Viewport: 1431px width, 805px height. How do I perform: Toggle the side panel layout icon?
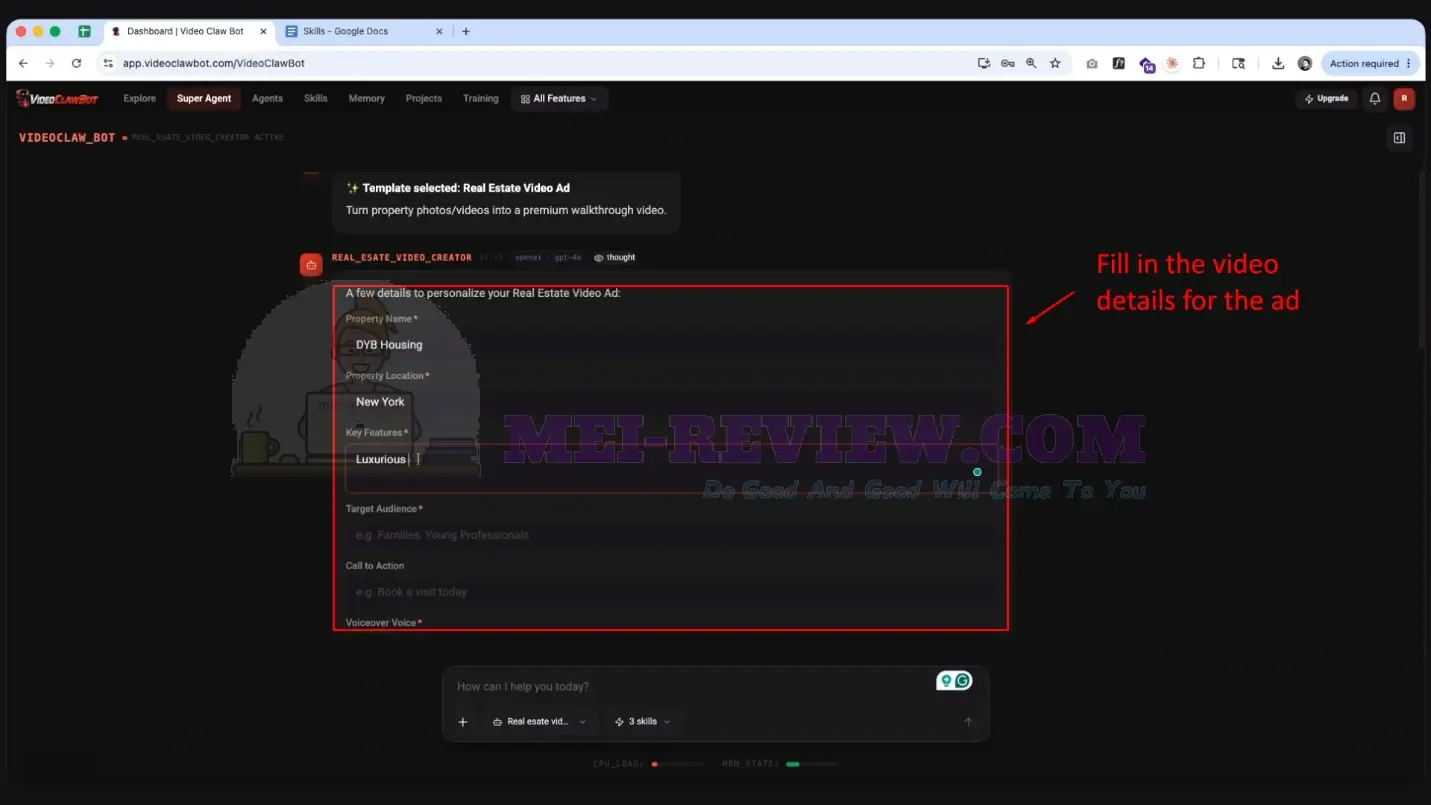(x=1399, y=138)
